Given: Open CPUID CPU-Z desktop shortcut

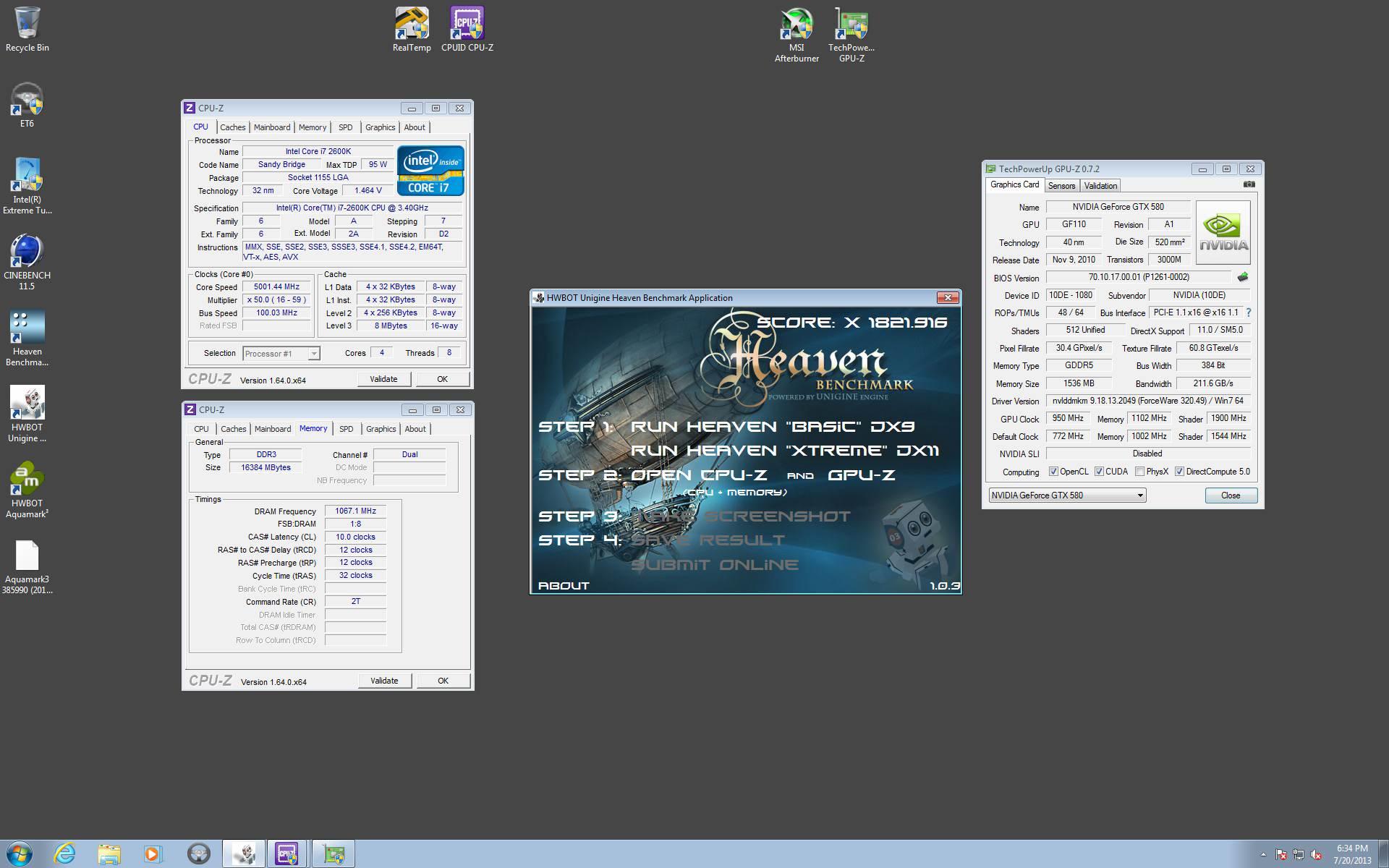Looking at the screenshot, I should 467,30.
